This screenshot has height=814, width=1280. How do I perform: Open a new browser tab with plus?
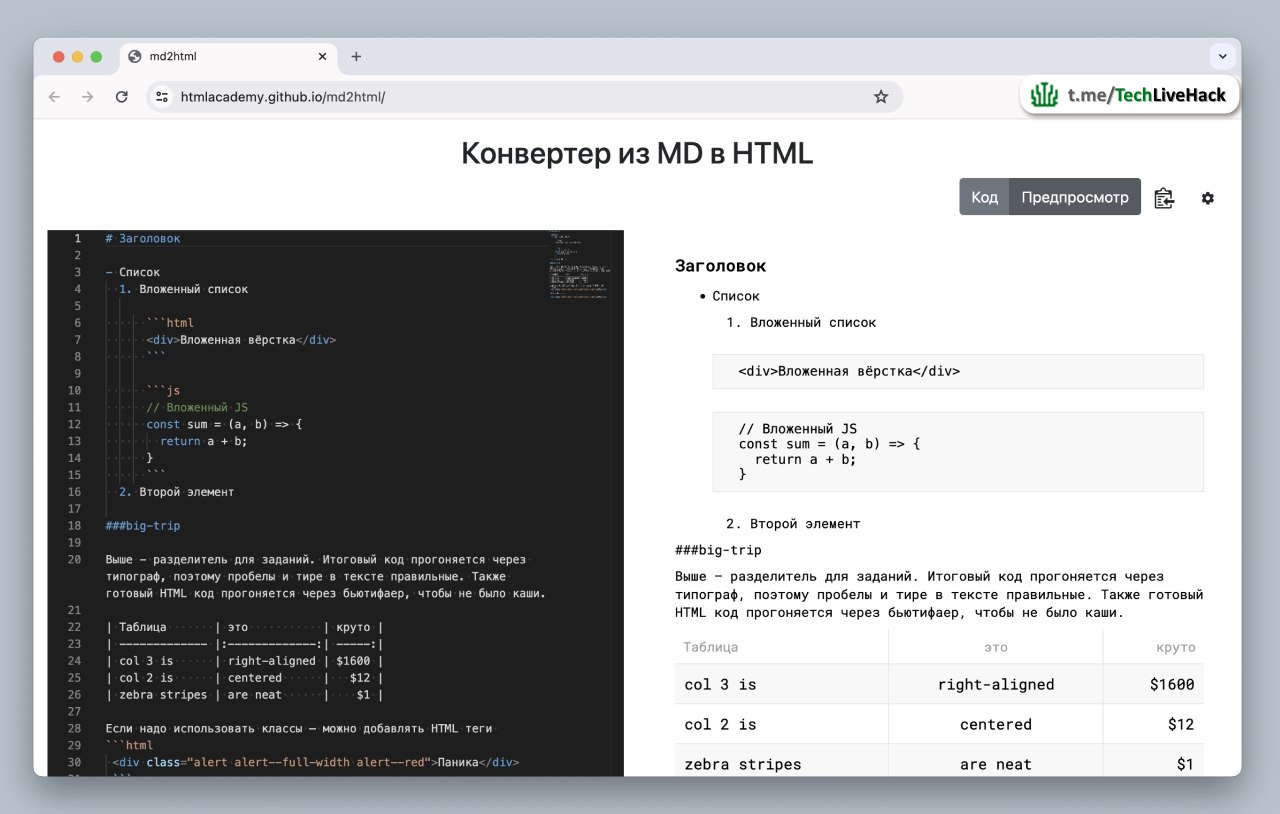pos(356,57)
